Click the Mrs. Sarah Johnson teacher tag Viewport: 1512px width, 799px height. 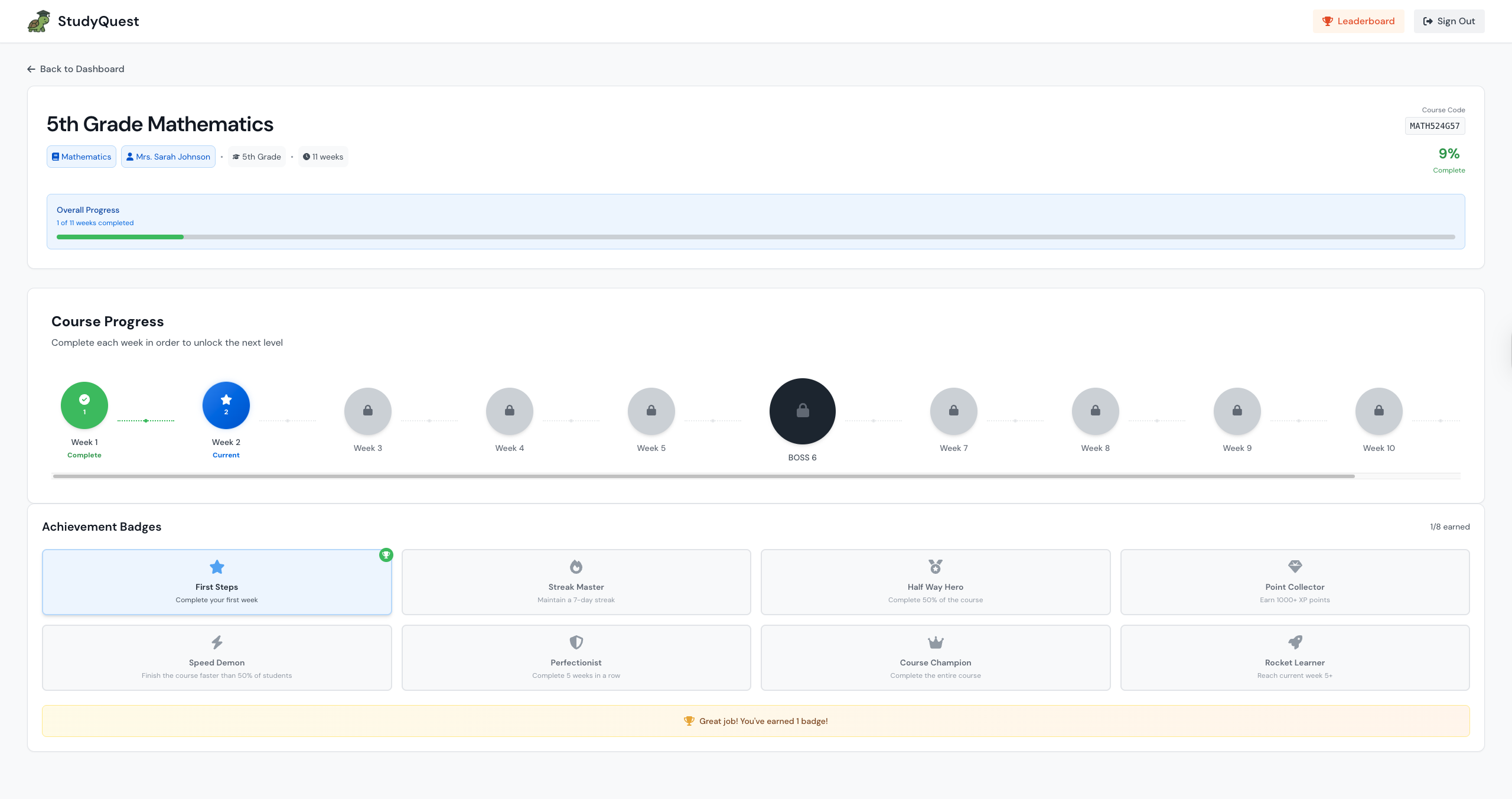point(168,157)
